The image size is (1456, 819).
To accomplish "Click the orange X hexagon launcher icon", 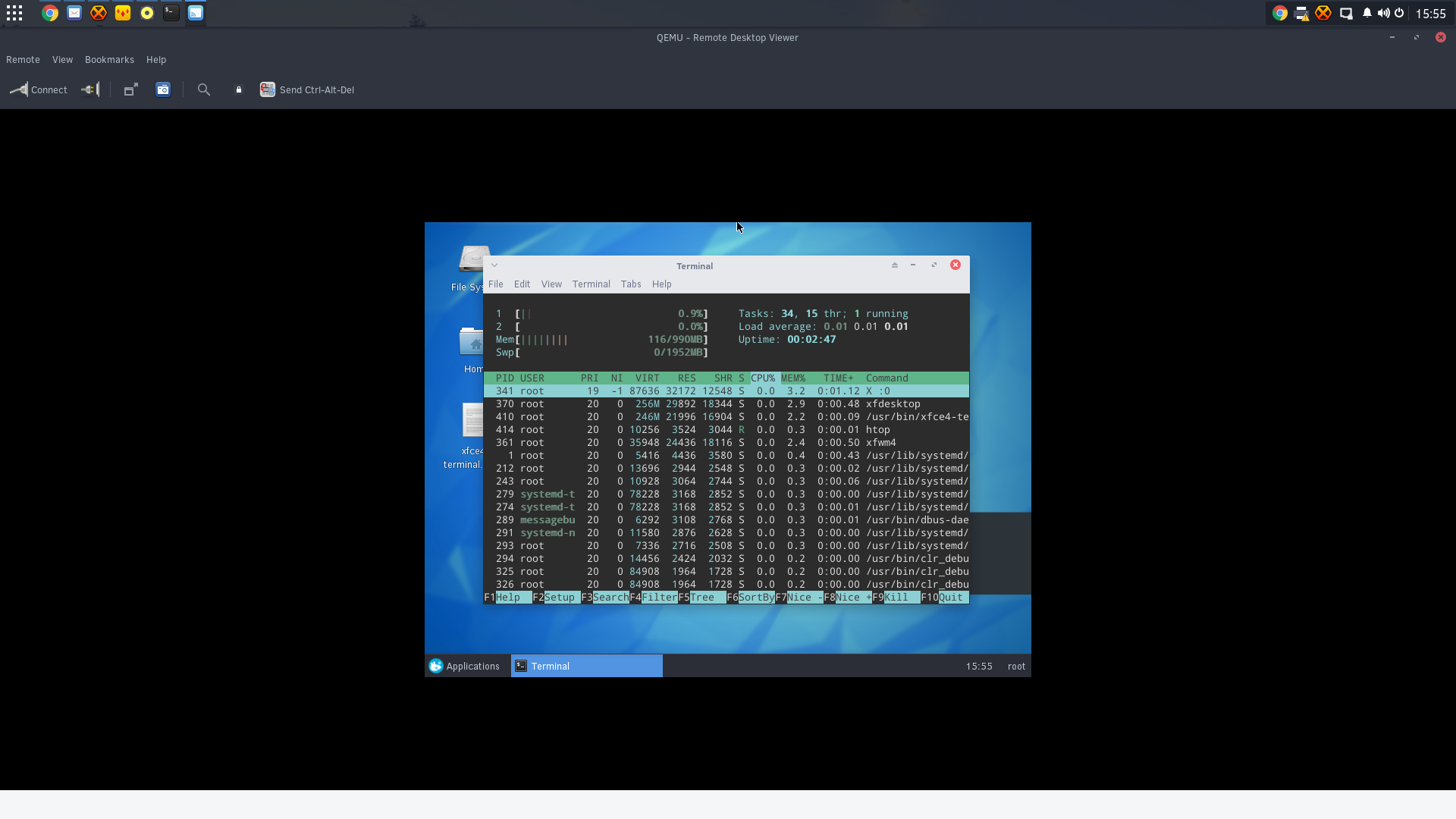I will pos(99,13).
